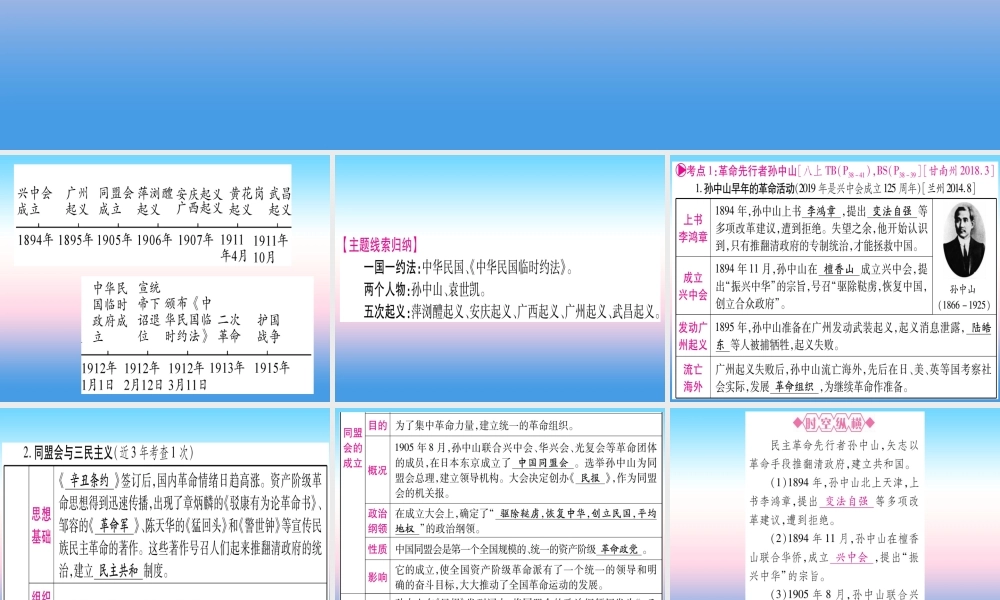Open the 考点1 革命先行者孙中山 slide thumbnail
Viewport: 1000px width, 600px height.
(835, 278)
